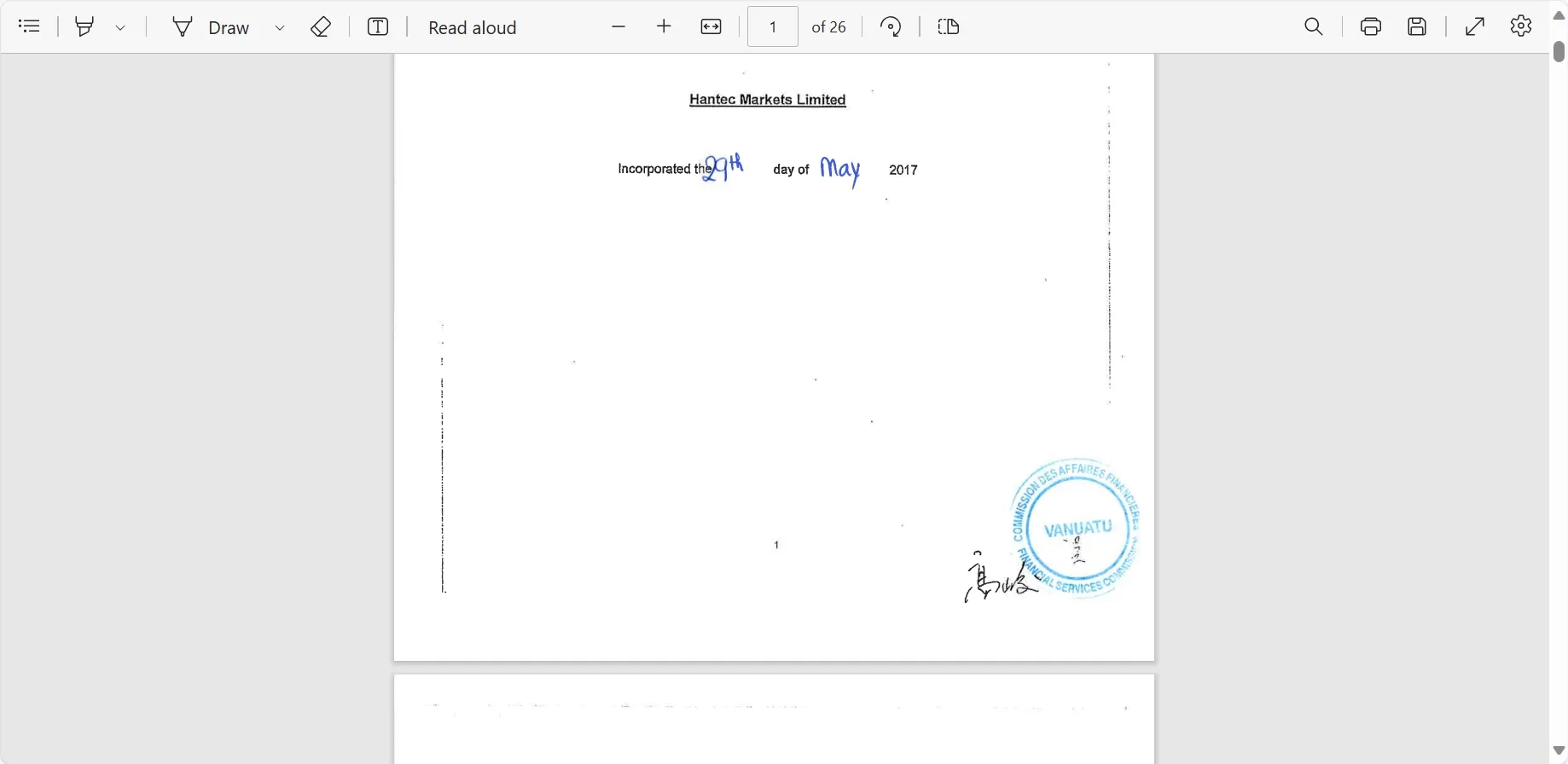
Task: Enter full screen mode
Action: click(1475, 26)
